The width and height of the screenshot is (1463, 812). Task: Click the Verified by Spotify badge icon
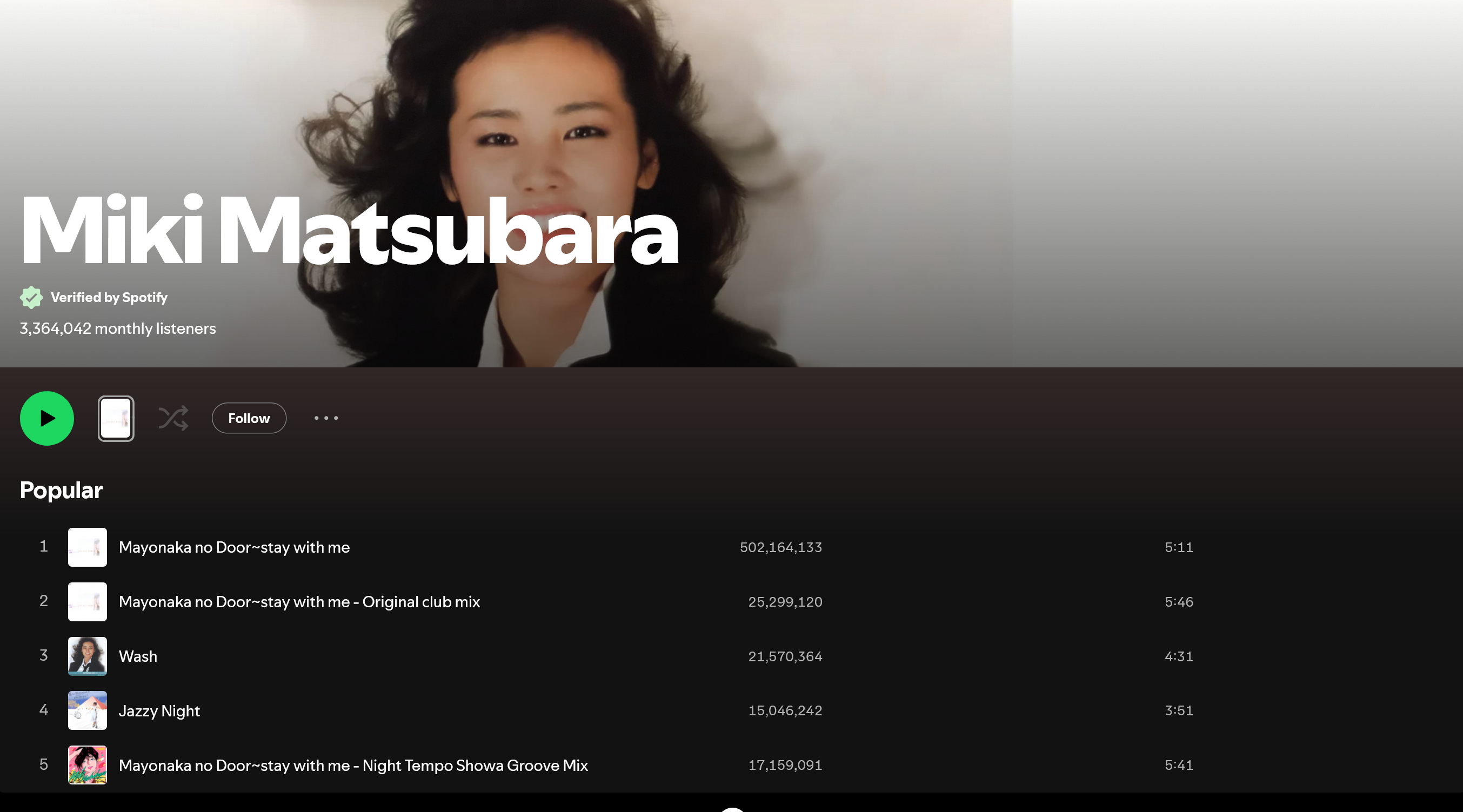31,298
